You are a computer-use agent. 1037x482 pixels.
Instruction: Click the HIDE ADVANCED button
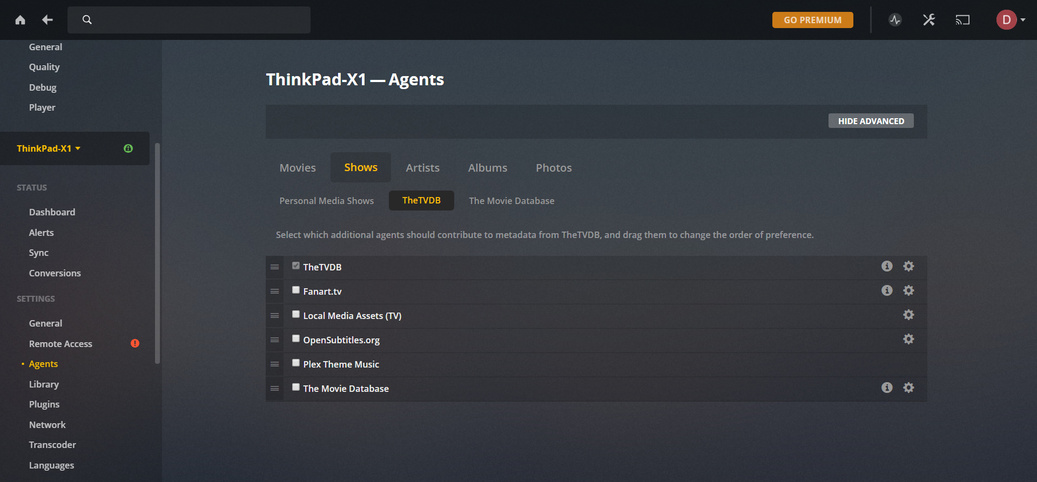point(871,121)
